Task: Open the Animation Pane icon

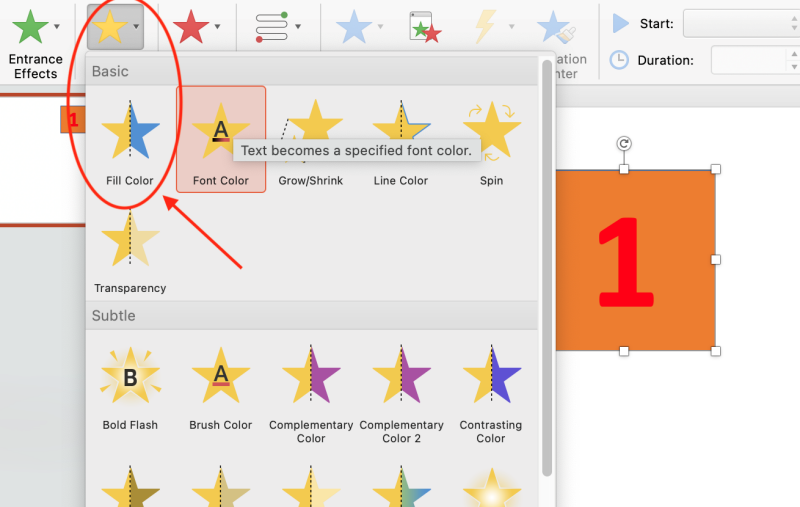Action: [x=425, y=27]
